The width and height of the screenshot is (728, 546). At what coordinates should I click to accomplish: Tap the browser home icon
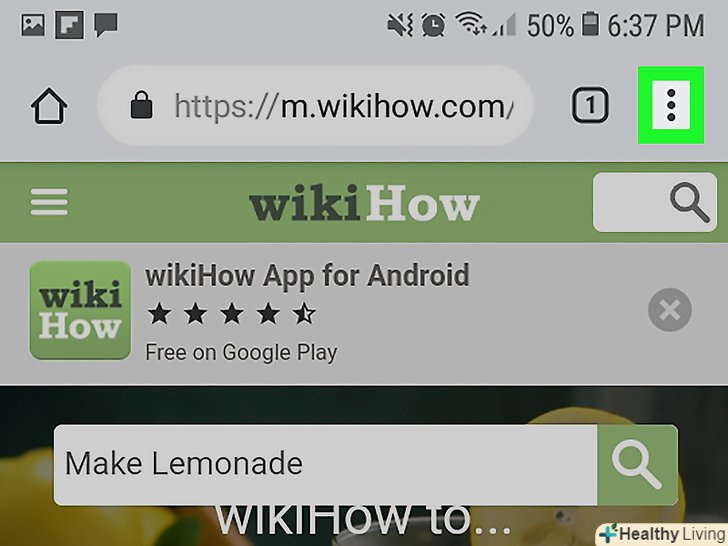coord(49,106)
